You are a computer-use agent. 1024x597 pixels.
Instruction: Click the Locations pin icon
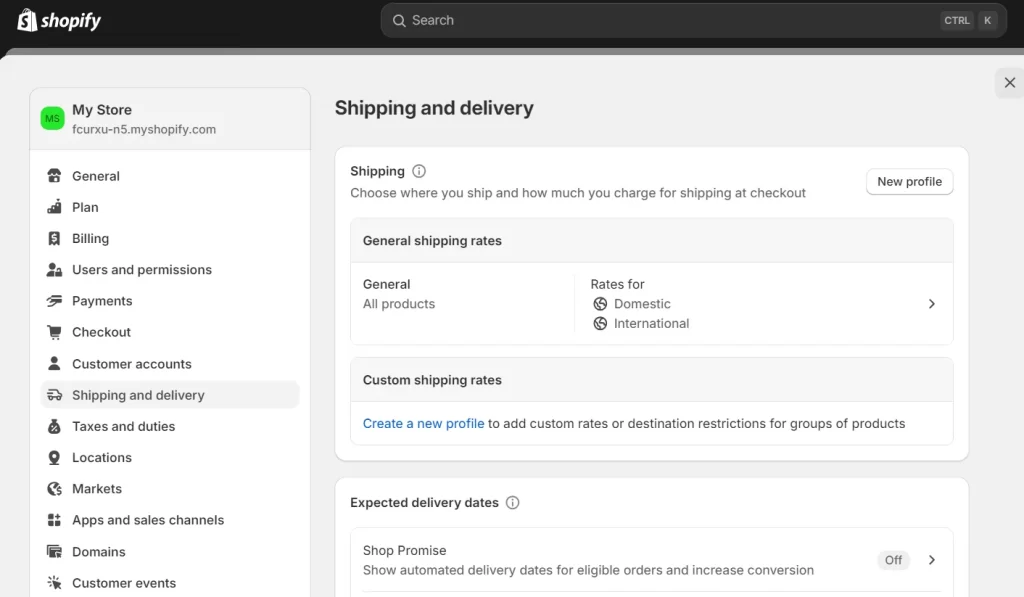pyautogui.click(x=54, y=458)
